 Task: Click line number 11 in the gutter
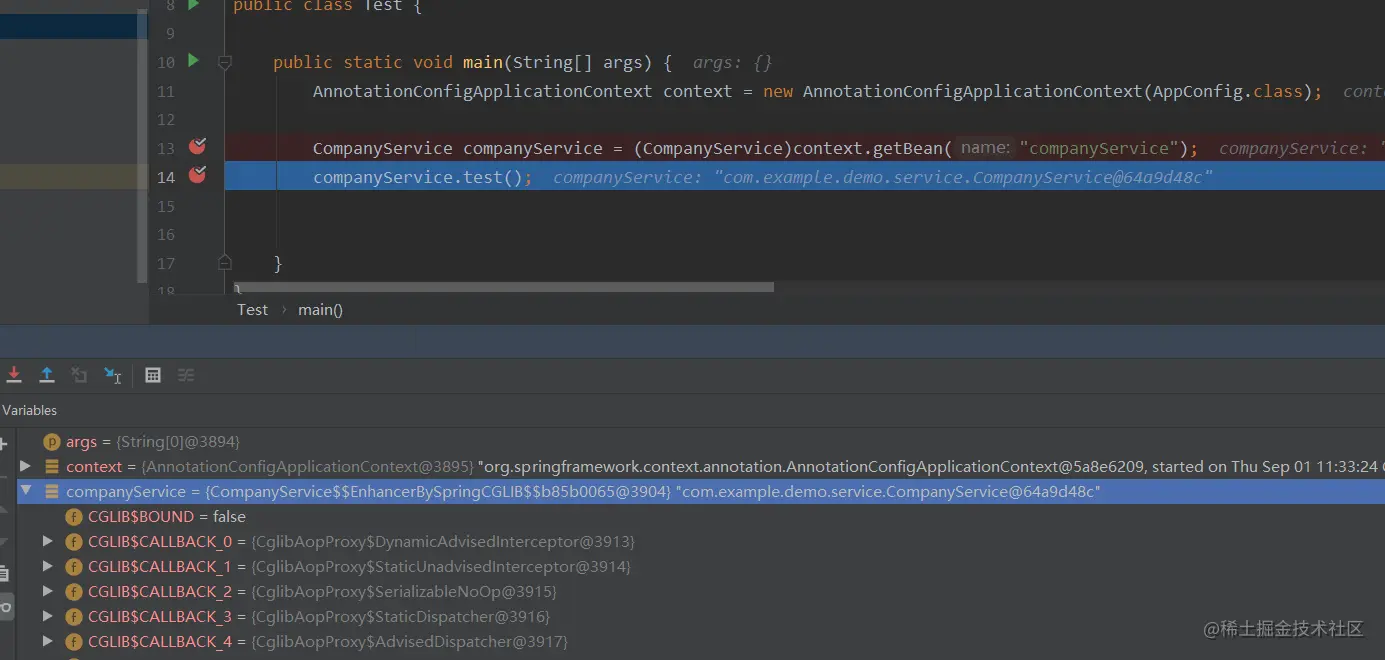[x=165, y=91]
